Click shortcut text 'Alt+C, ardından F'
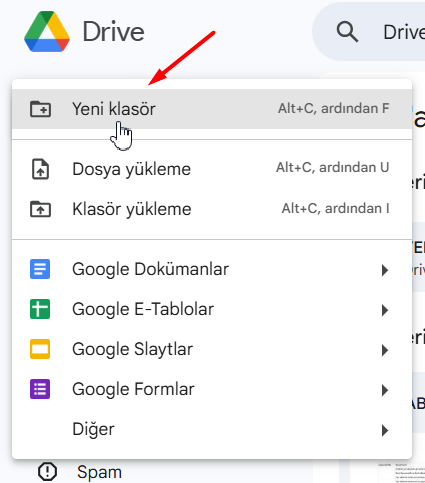The image size is (425, 483). point(334,109)
